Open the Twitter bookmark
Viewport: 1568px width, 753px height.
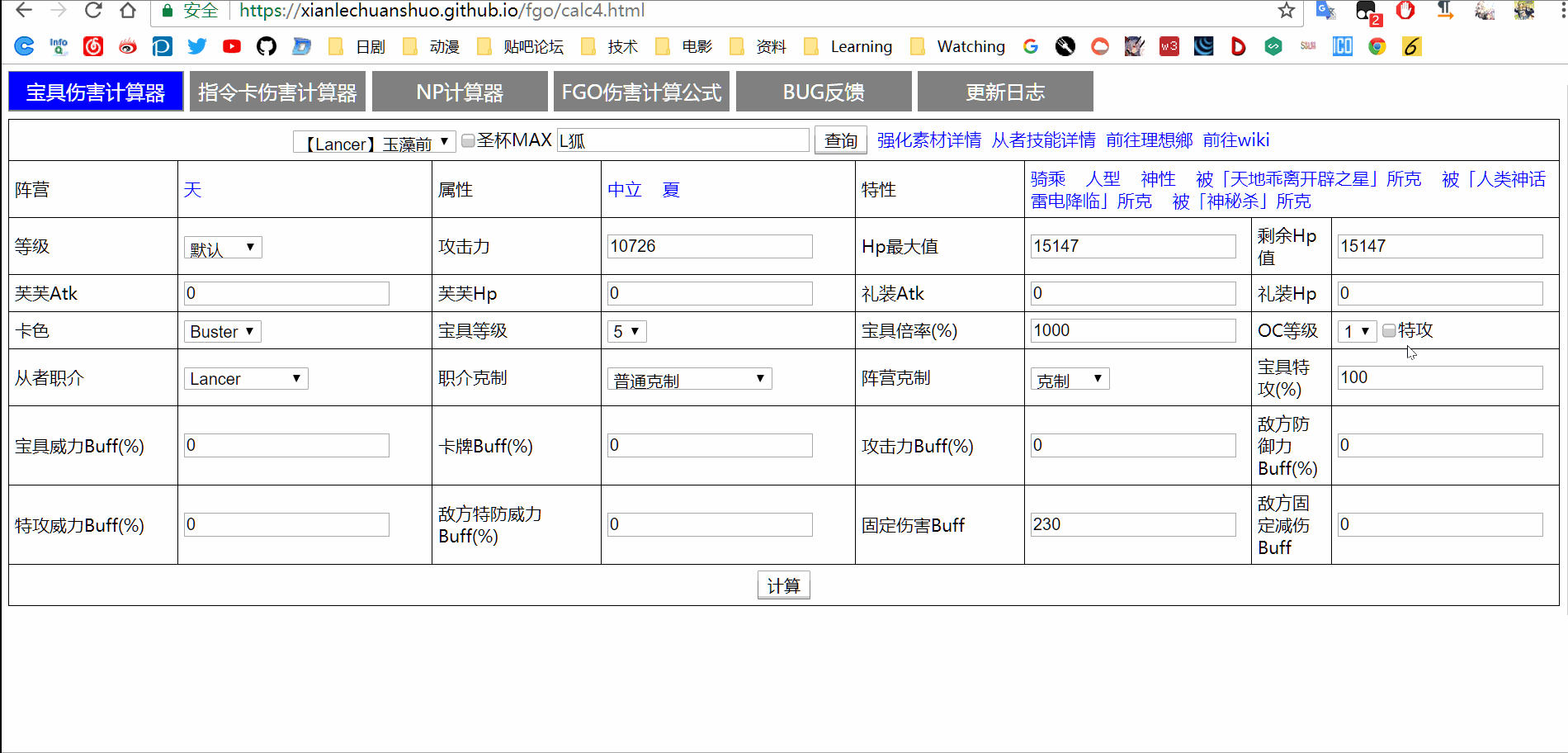tap(196, 46)
